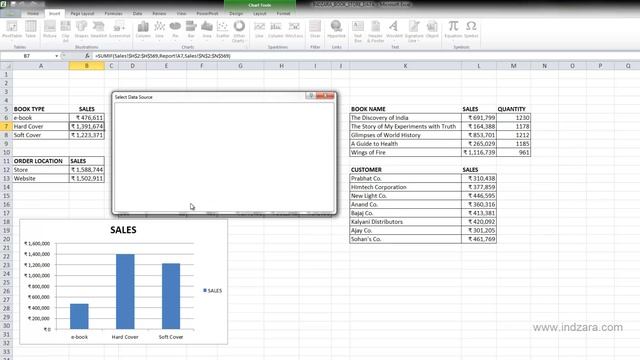This screenshot has width=640, height=360.
Task: Switch to the Formulas tab
Action: pos(113,13)
